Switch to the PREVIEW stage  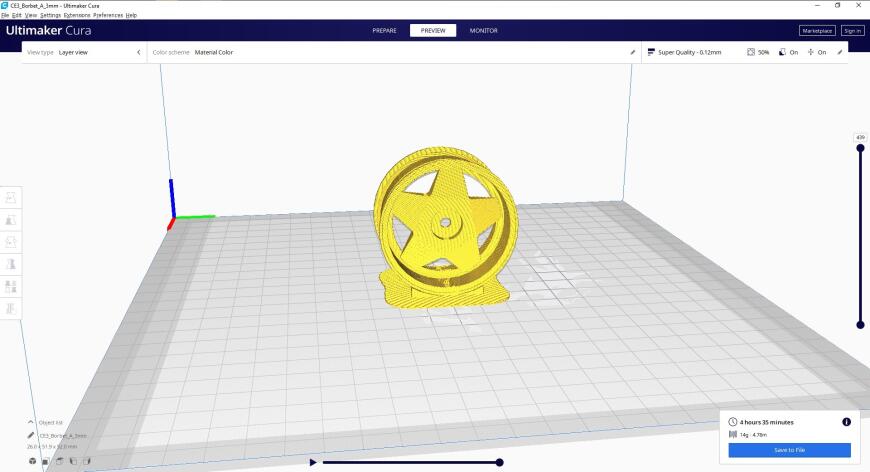click(433, 31)
